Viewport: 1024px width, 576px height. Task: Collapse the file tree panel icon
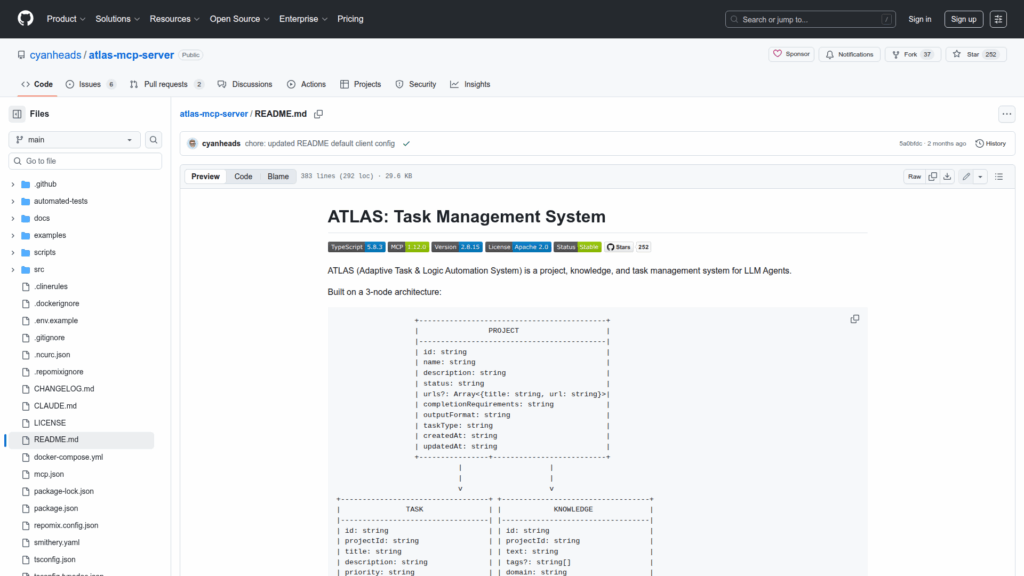(x=17, y=114)
